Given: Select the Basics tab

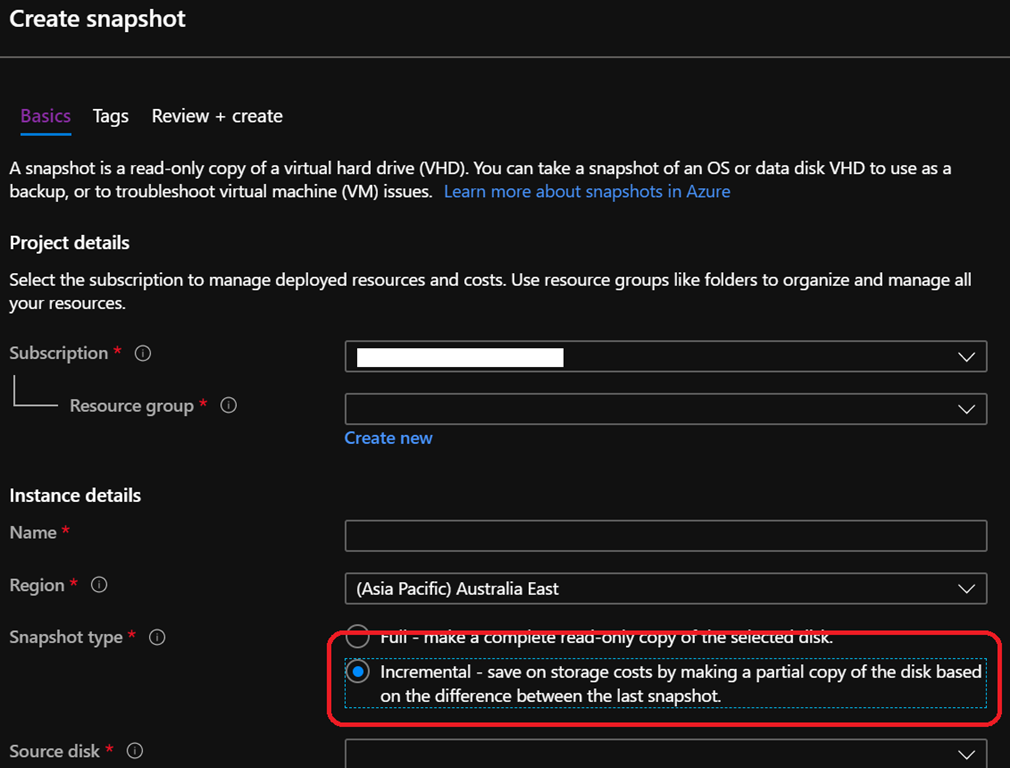Looking at the screenshot, I should tap(45, 116).
